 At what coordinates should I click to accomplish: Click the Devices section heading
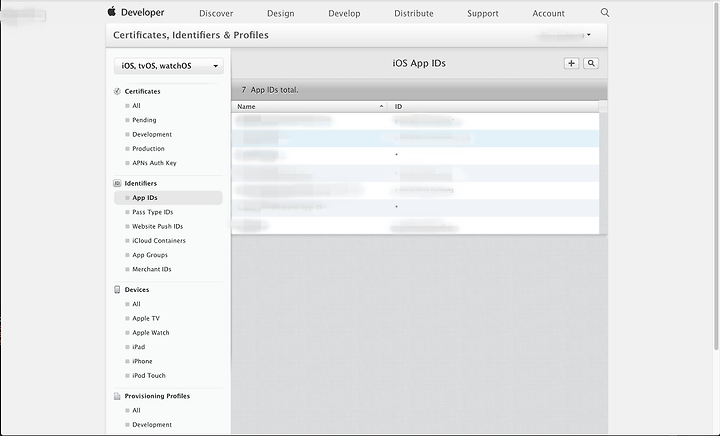point(137,290)
